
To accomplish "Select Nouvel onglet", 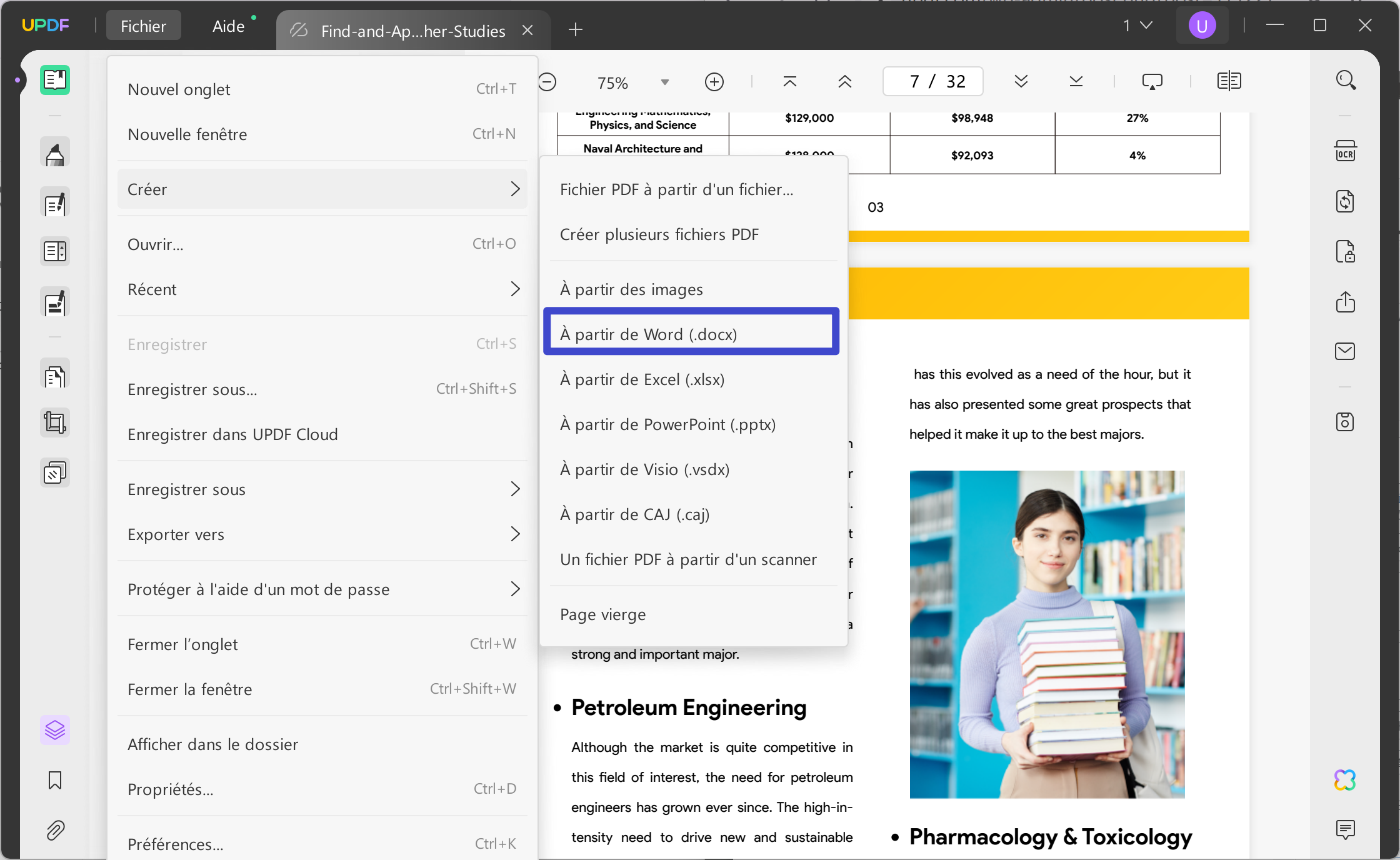I will point(322,89).
